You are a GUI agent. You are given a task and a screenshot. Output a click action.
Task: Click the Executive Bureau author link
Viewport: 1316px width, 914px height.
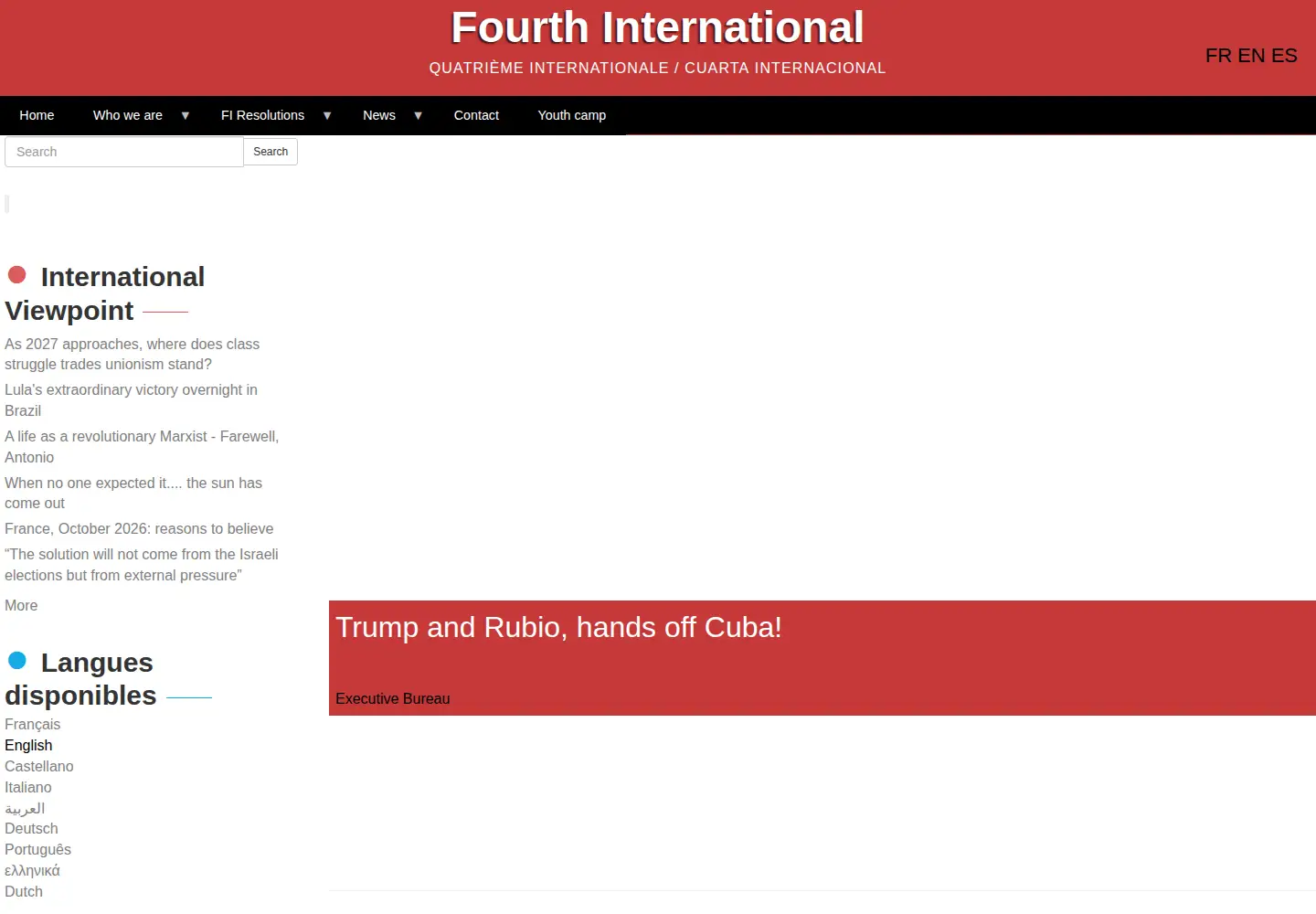coord(393,698)
